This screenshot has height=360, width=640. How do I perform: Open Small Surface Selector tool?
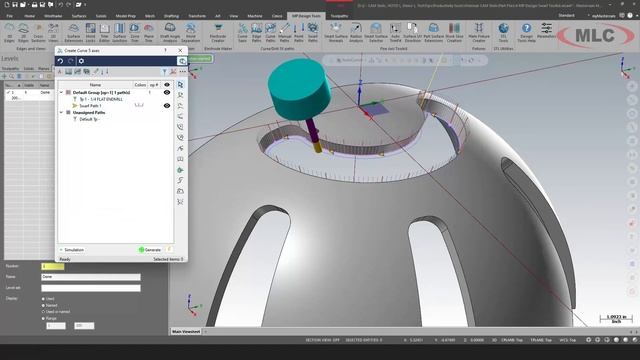click(376, 33)
